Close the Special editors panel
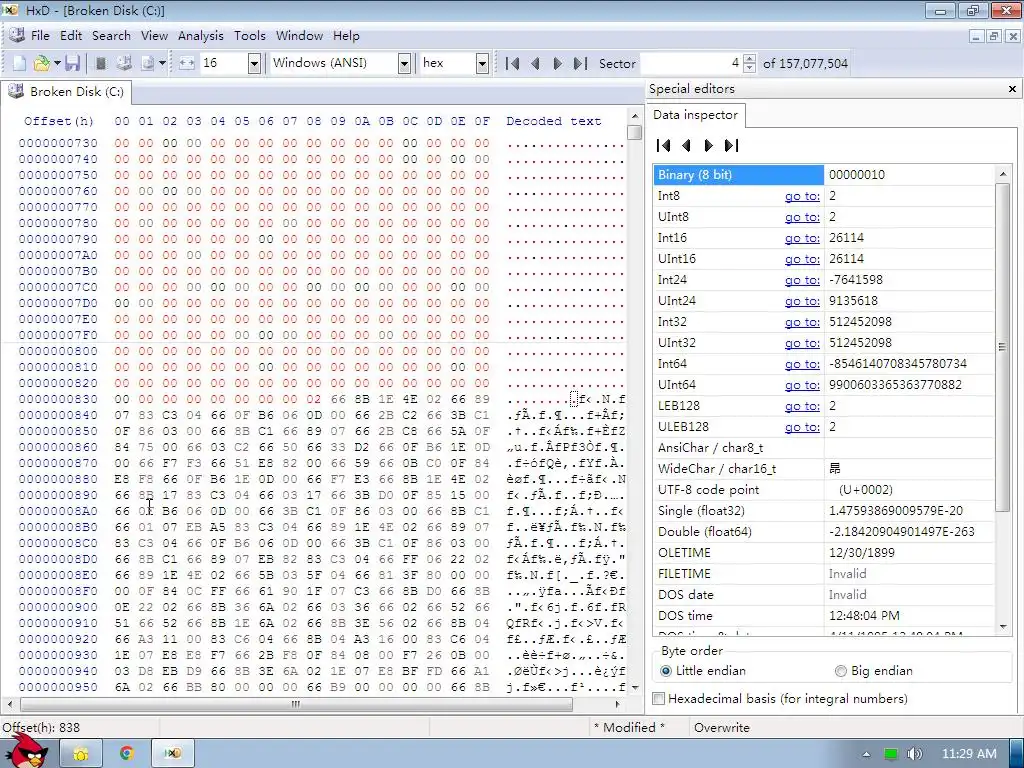The width and height of the screenshot is (1024, 768). (1012, 89)
